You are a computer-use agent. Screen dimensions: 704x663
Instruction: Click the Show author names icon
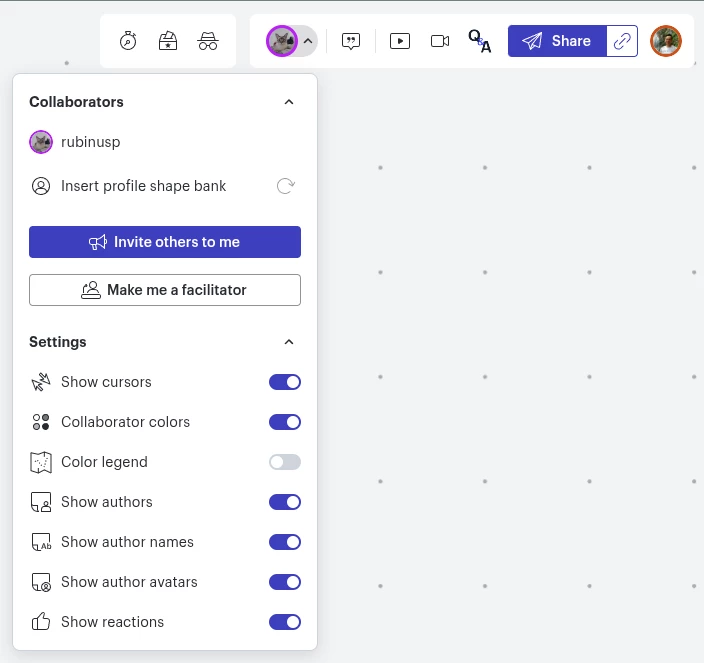41,542
